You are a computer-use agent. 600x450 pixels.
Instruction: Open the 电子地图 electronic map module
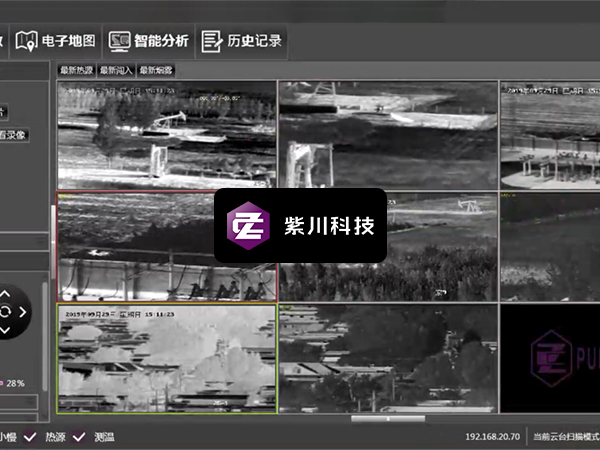[55, 41]
